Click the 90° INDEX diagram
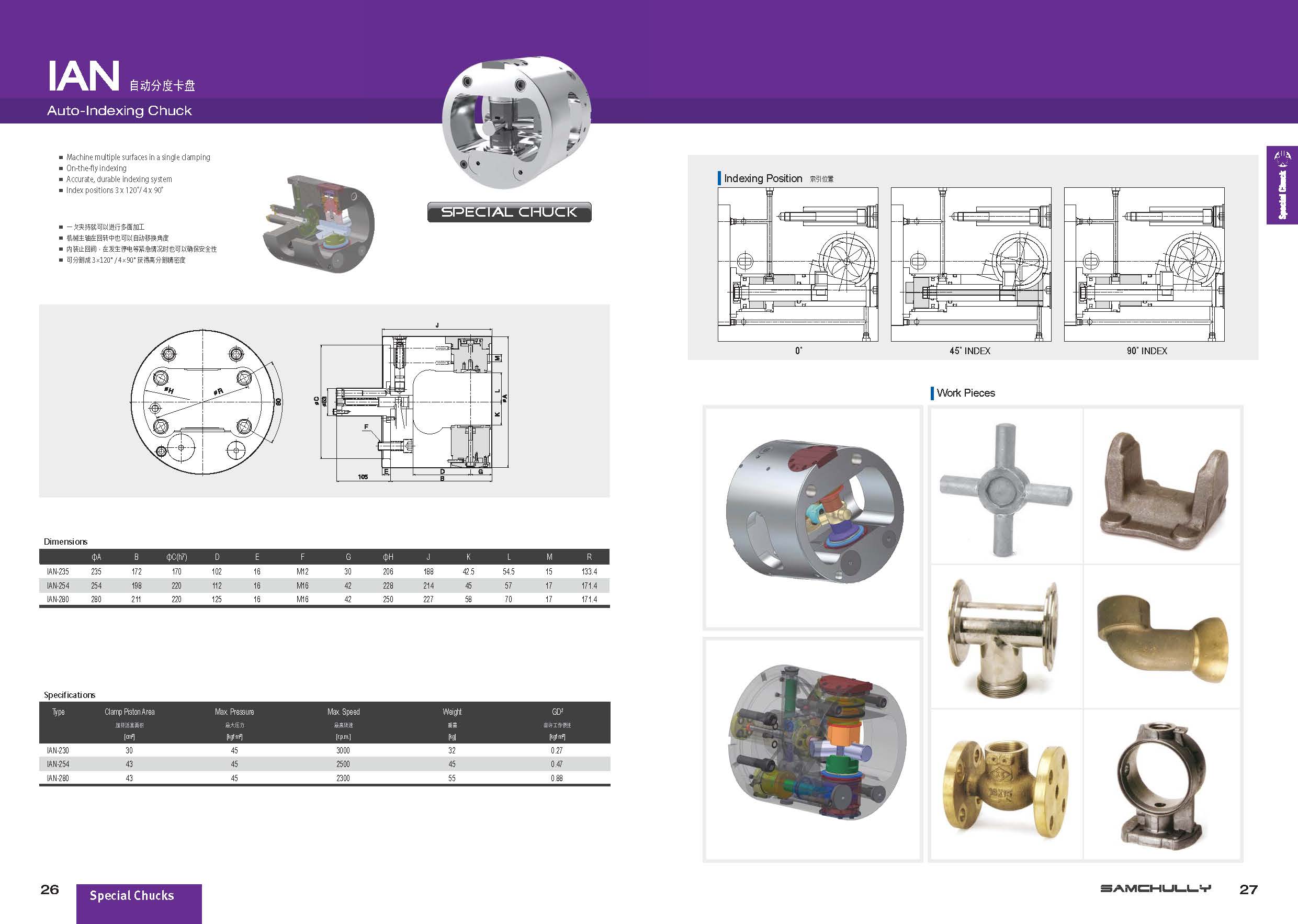 click(1144, 265)
